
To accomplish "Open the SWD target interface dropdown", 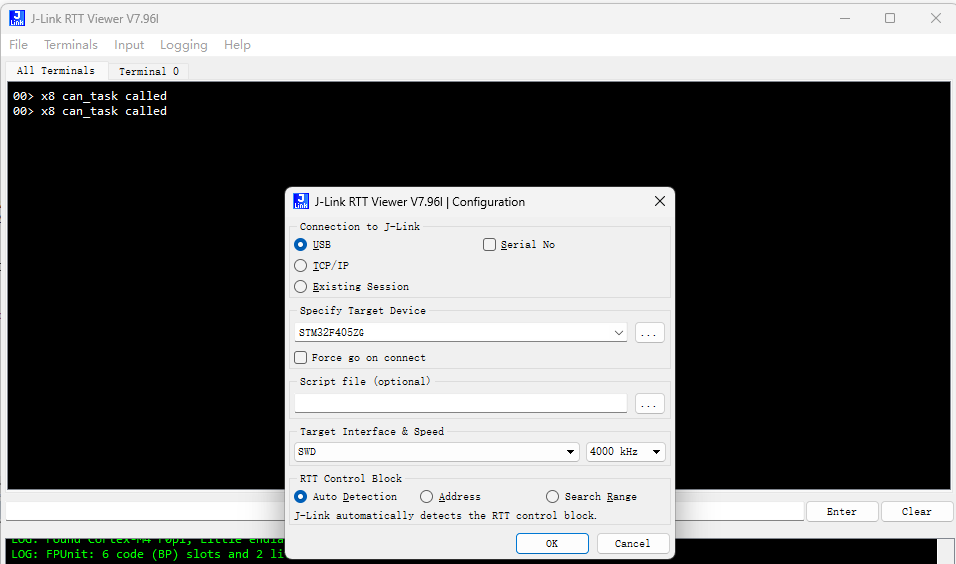I will 437,452.
